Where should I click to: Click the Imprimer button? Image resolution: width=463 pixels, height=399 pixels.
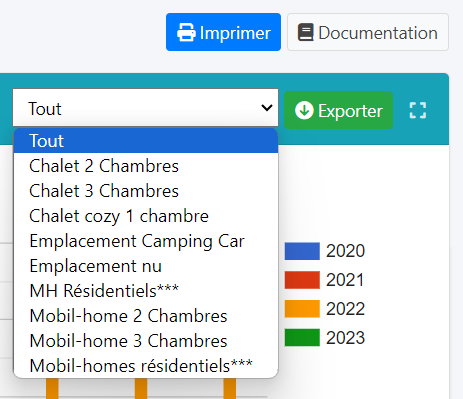(x=223, y=32)
